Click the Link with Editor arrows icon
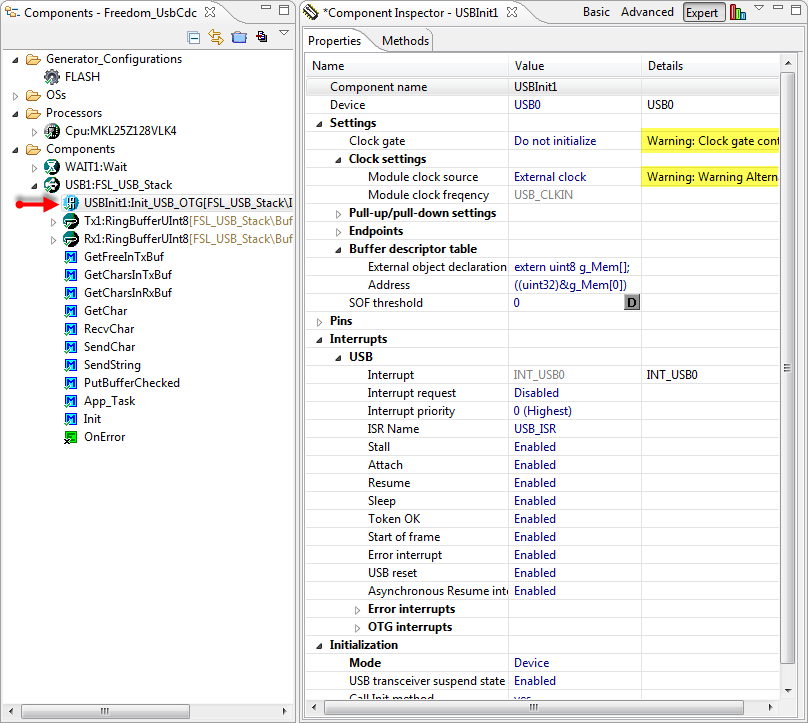This screenshot has height=723, width=808. pos(216,37)
